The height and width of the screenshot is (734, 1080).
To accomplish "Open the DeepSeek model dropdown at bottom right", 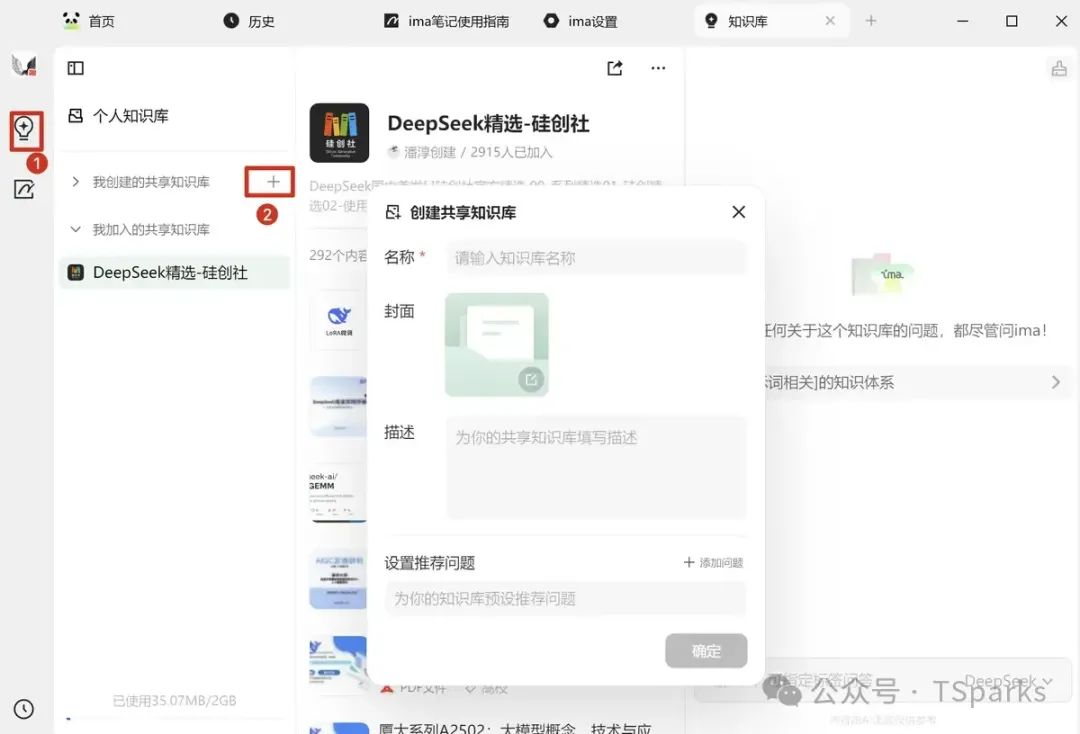I will click(x=1008, y=681).
